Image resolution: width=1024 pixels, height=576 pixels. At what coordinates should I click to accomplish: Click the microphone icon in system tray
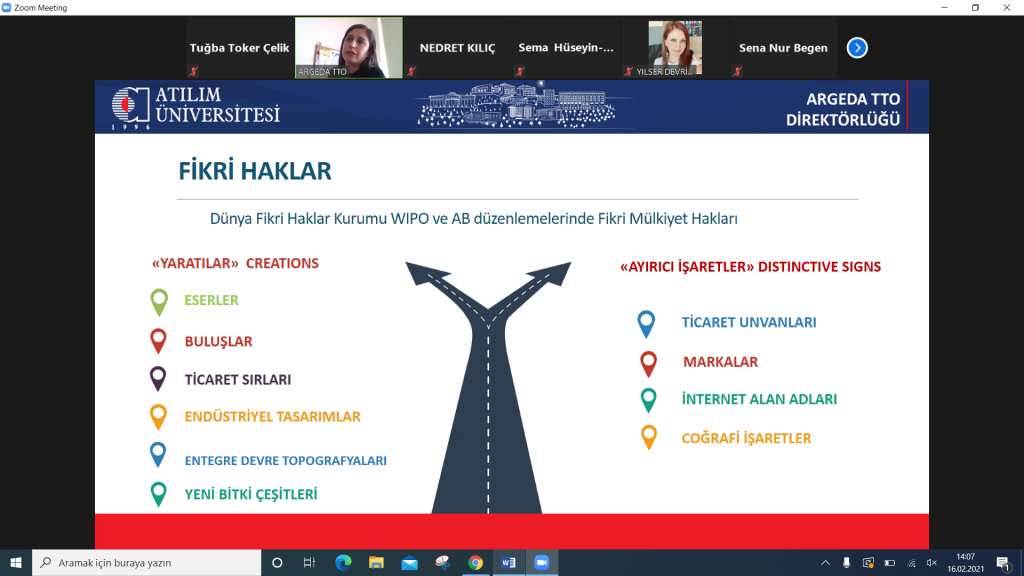pyautogui.click(x=847, y=563)
